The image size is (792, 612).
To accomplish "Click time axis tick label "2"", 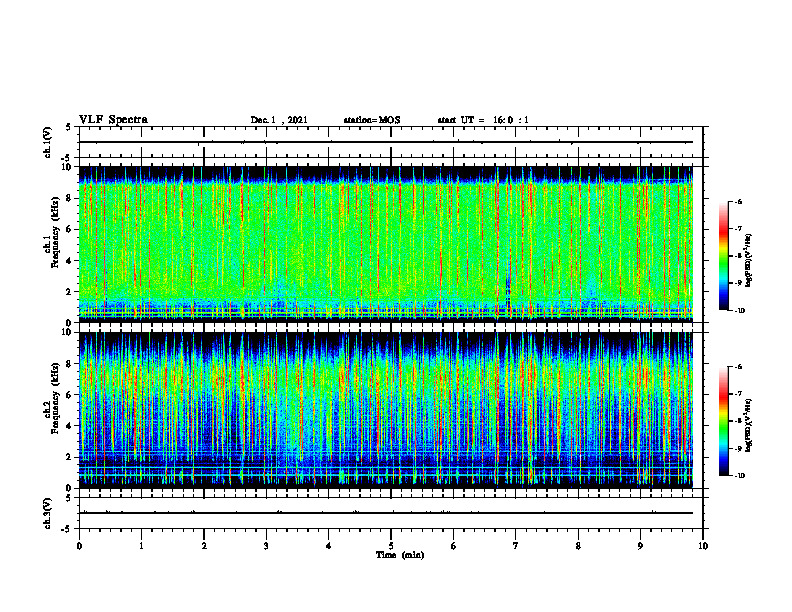I will 204,546.
